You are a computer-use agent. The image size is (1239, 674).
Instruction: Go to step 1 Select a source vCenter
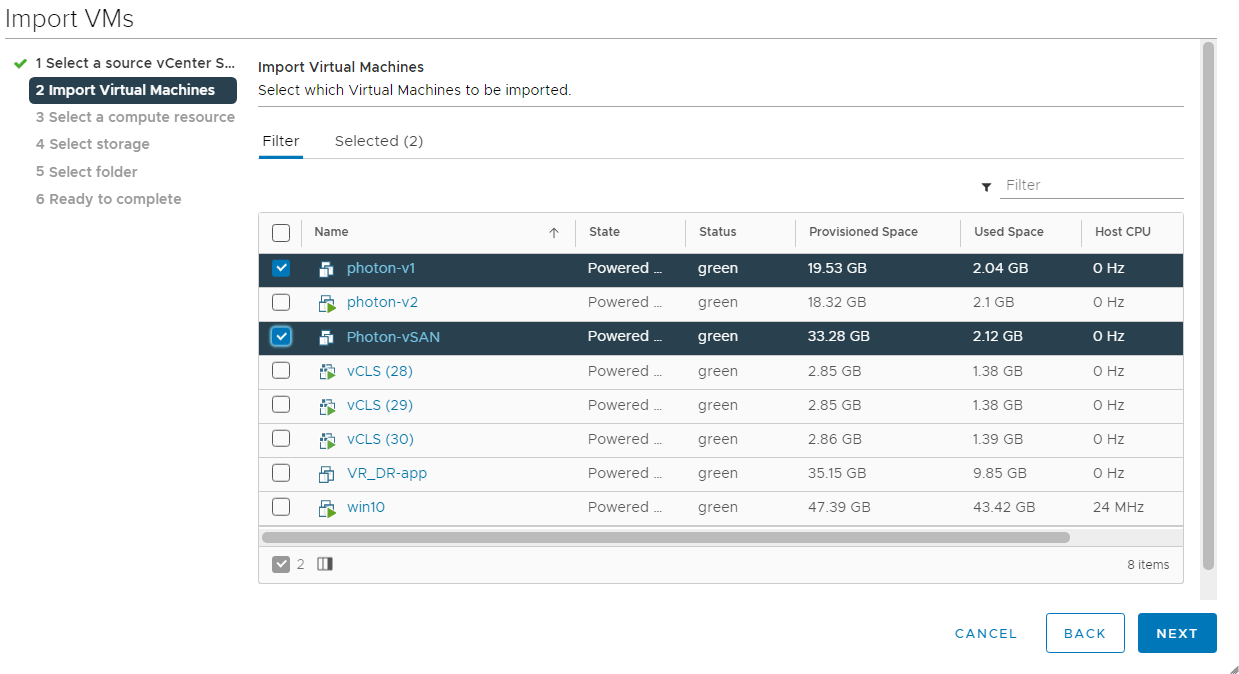coord(134,63)
